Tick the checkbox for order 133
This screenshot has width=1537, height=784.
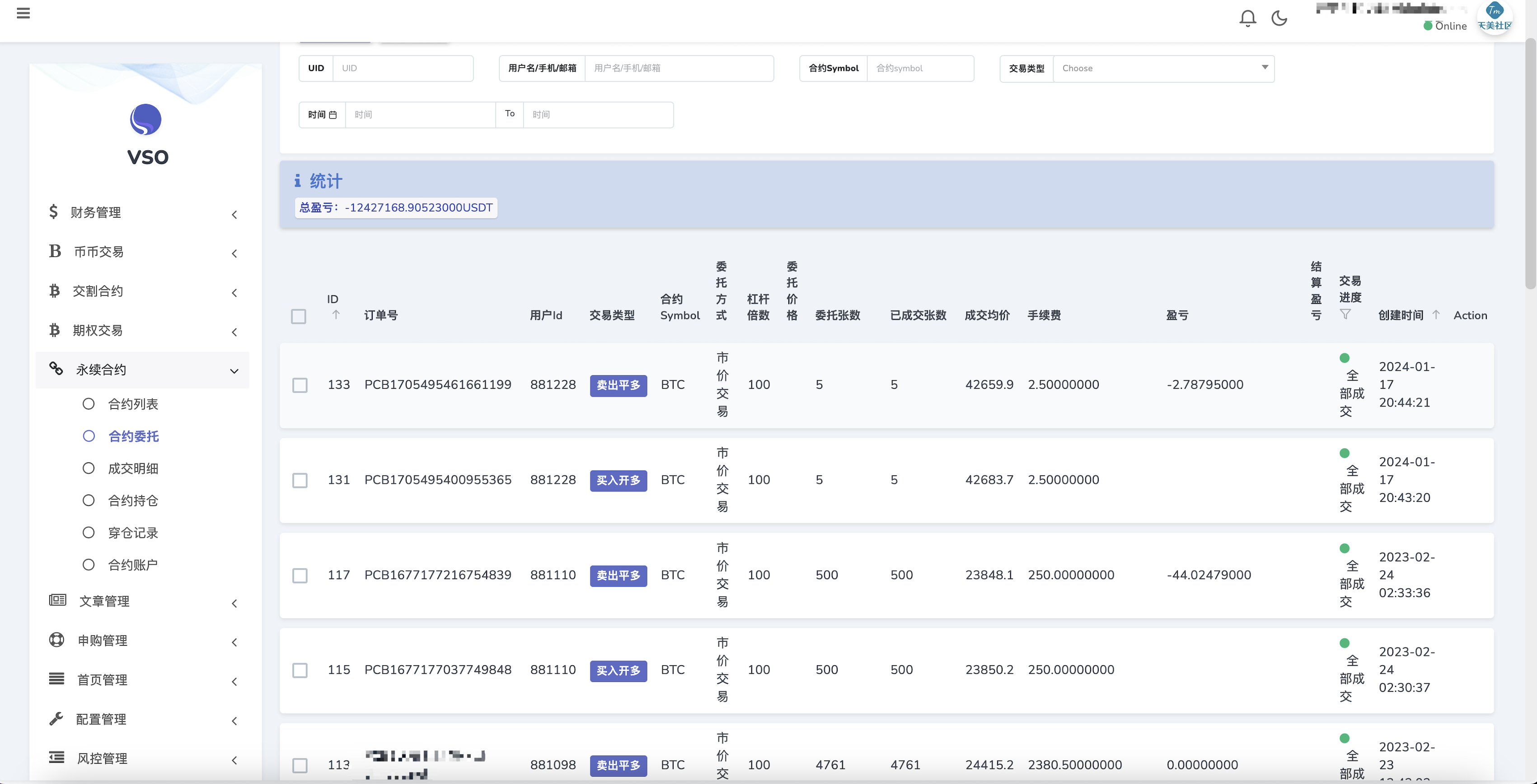(x=300, y=385)
